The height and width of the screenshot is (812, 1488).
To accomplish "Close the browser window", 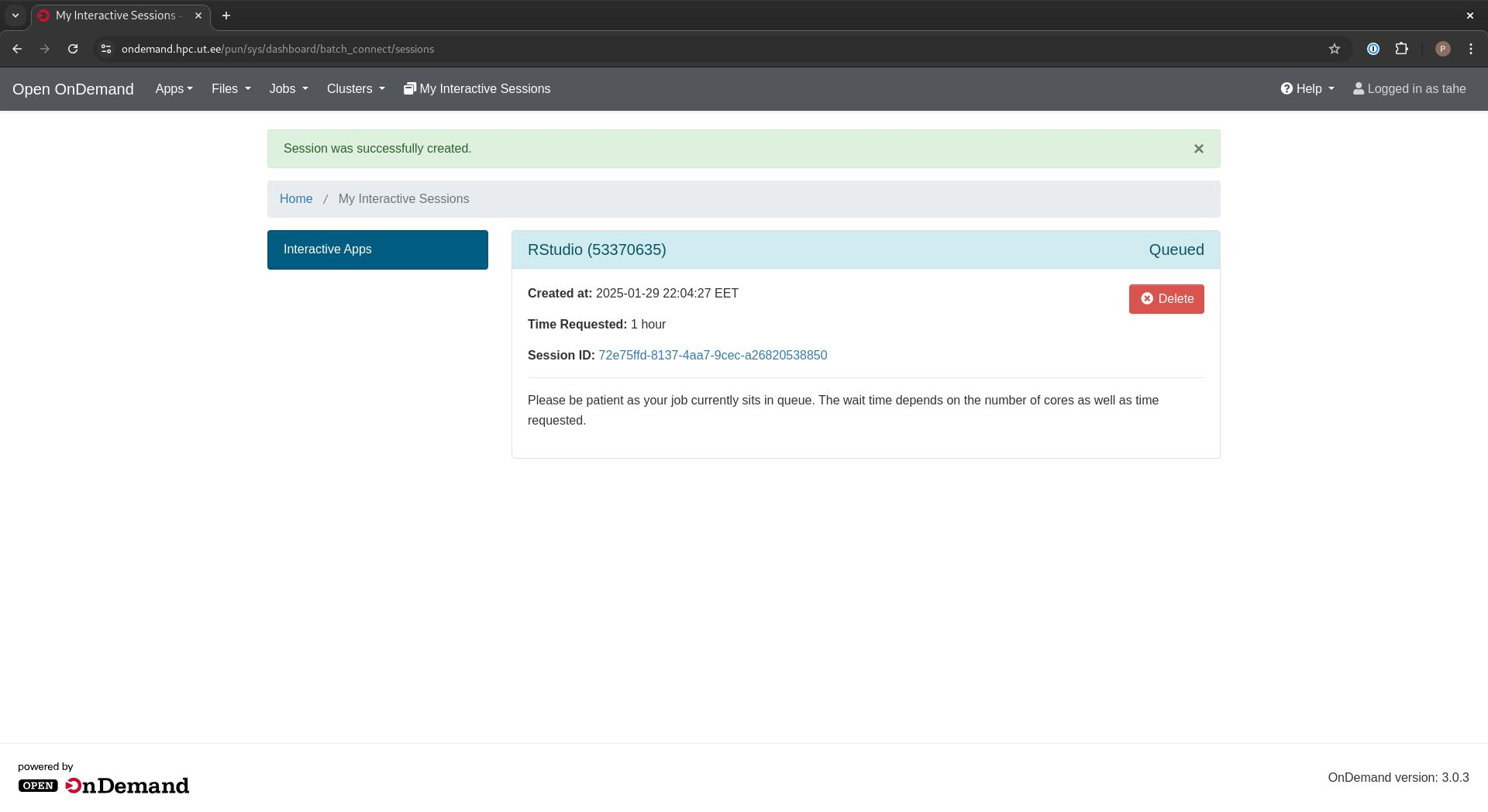I will tap(1470, 15).
